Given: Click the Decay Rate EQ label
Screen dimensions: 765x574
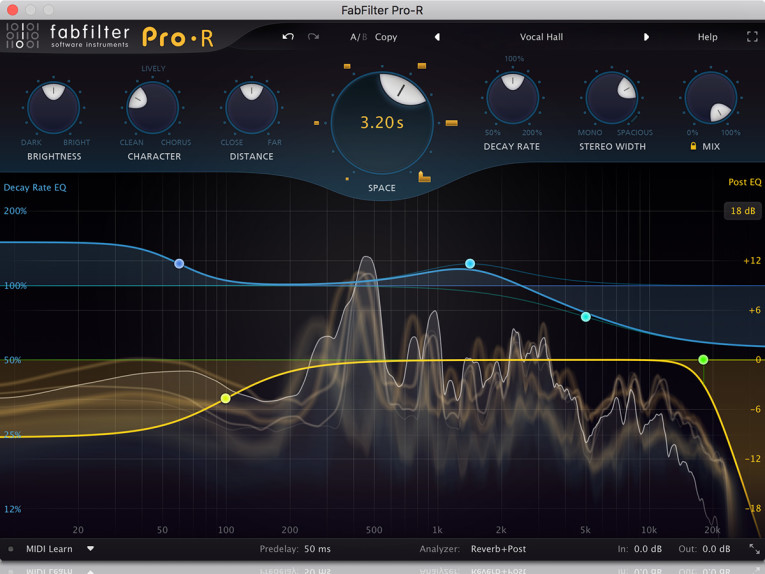Looking at the screenshot, I should pyautogui.click(x=35, y=187).
